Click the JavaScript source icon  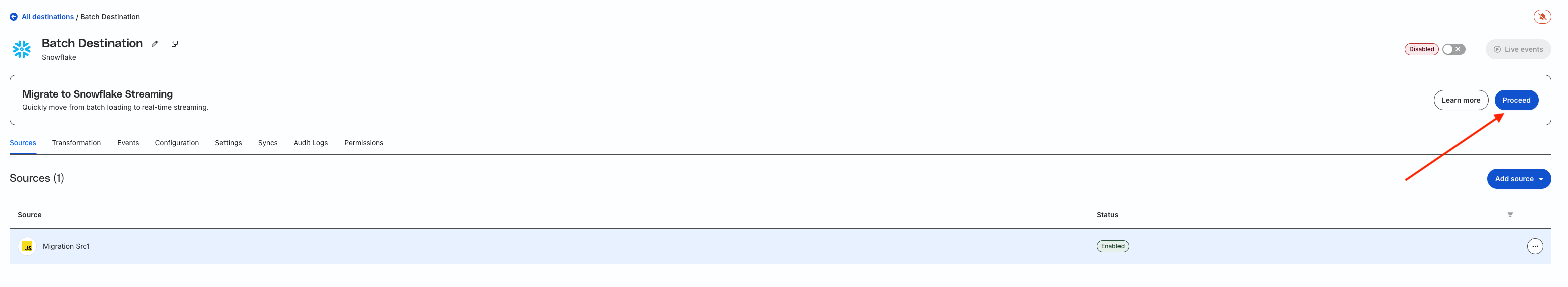pos(28,247)
